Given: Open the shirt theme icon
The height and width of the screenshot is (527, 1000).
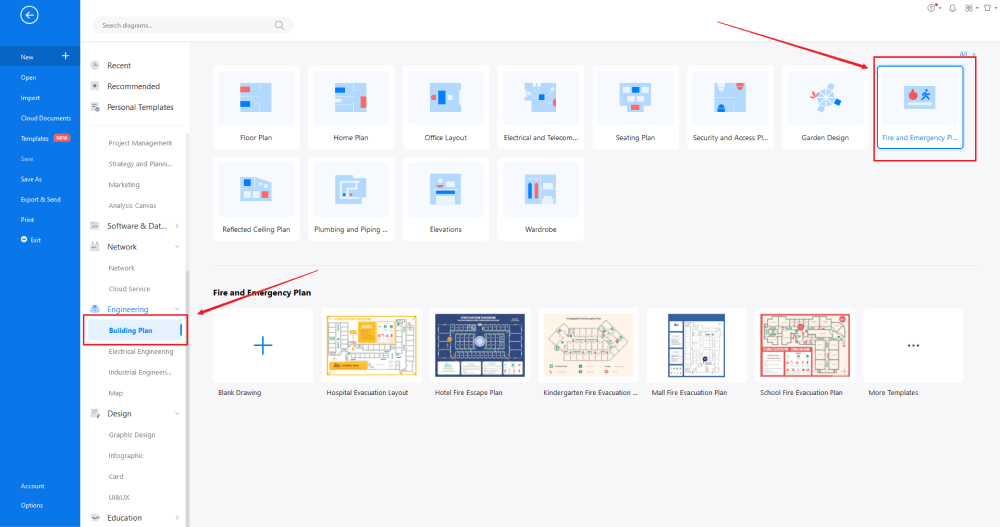Looking at the screenshot, I should pos(987,8).
